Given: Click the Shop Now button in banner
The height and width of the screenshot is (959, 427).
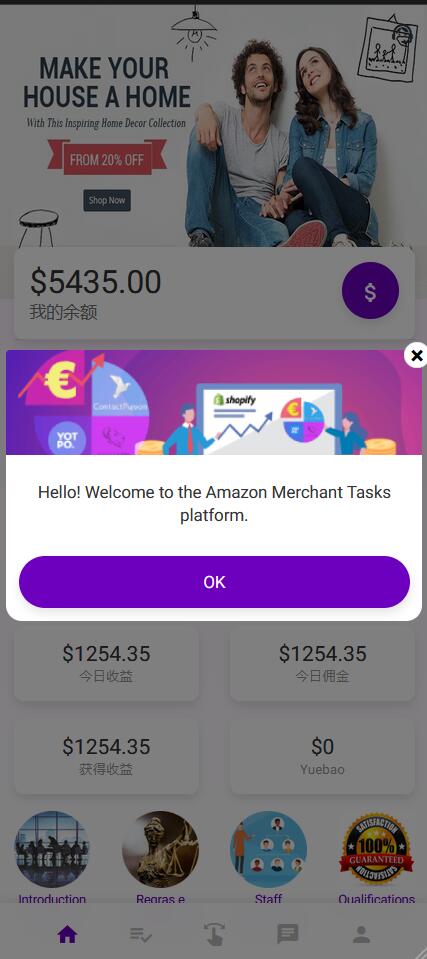Looking at the screenshot, I should click(107, 200).
